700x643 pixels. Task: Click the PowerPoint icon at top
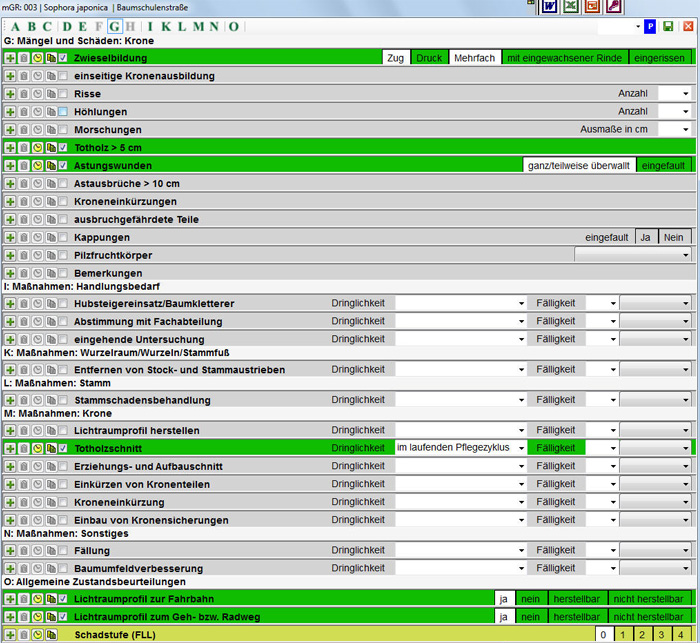tap(592, 7)
